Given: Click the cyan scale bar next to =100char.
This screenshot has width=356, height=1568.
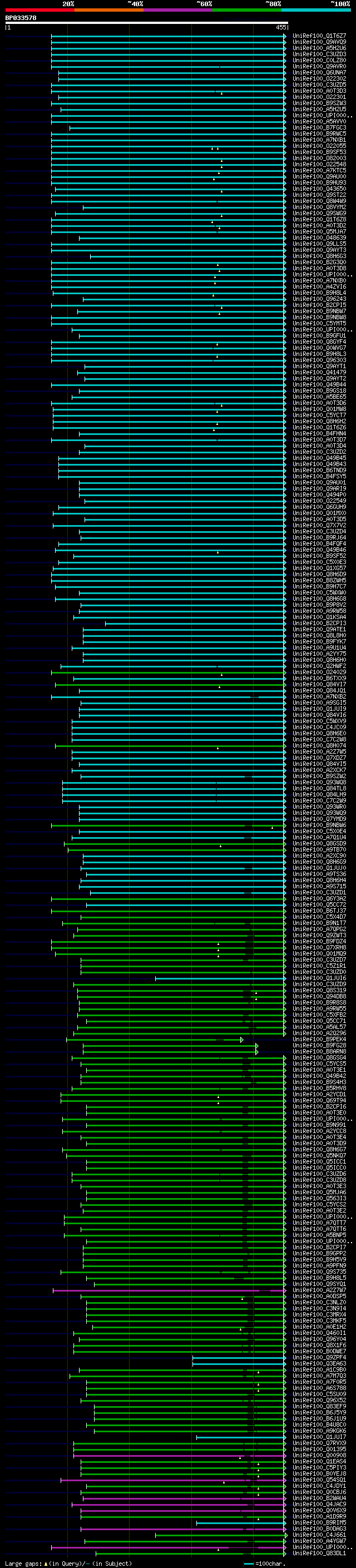Looking at the screenshot, I should coord(249,1563).
